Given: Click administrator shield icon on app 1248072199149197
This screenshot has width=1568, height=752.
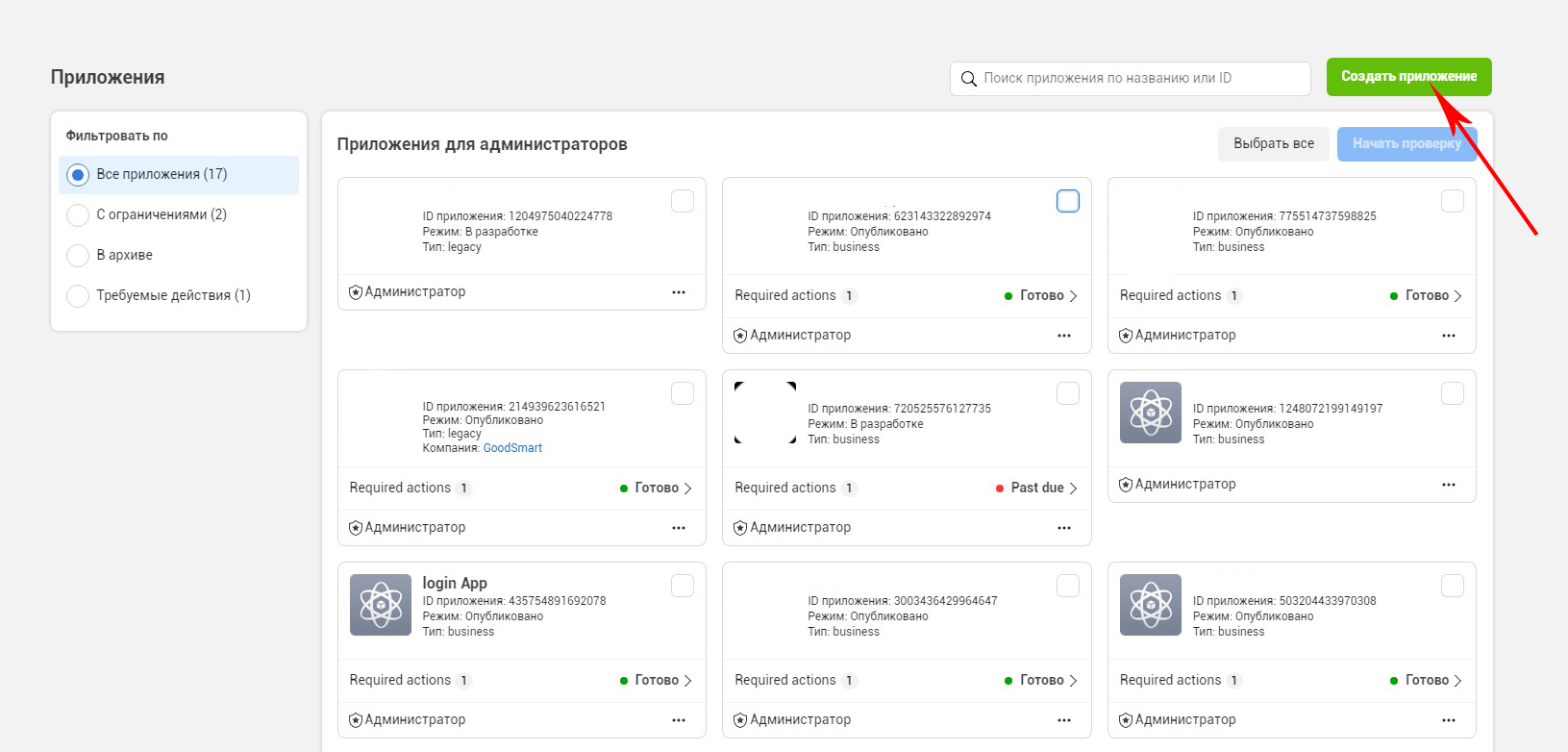Looking at the screenshot, I should [x=1126, y=485].
